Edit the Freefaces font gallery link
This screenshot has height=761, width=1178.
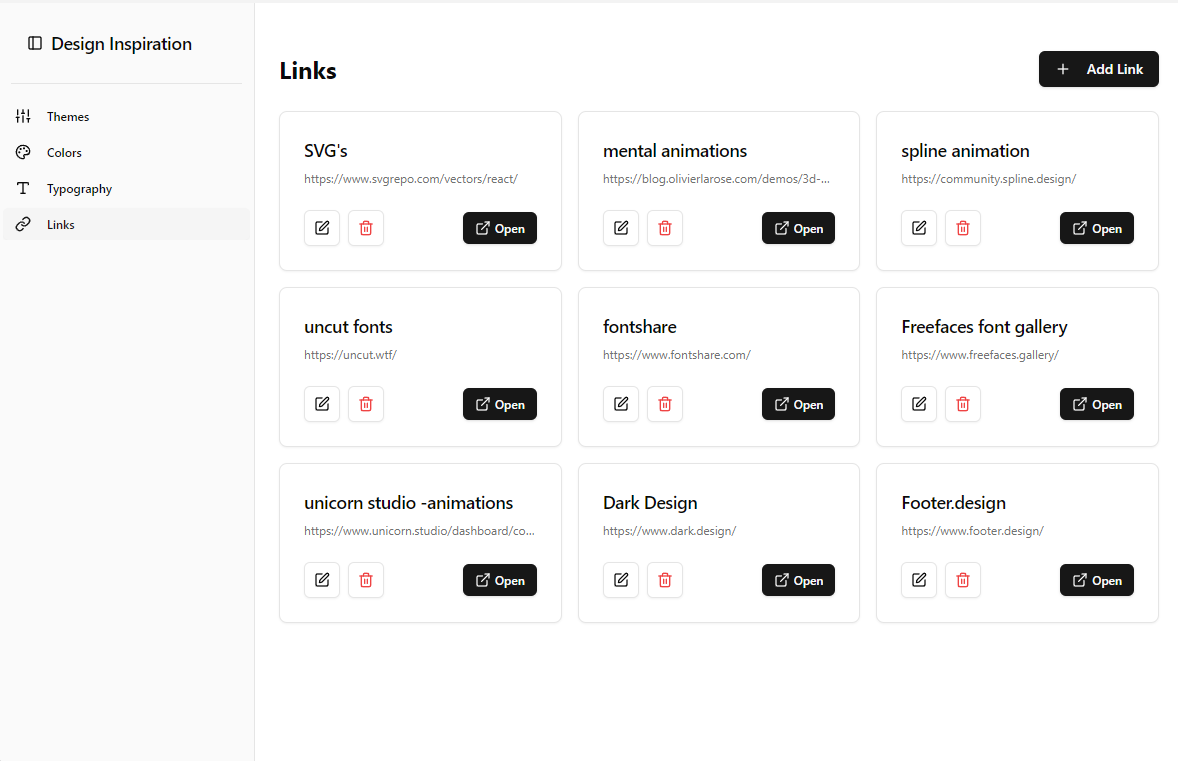pos(919,404)
